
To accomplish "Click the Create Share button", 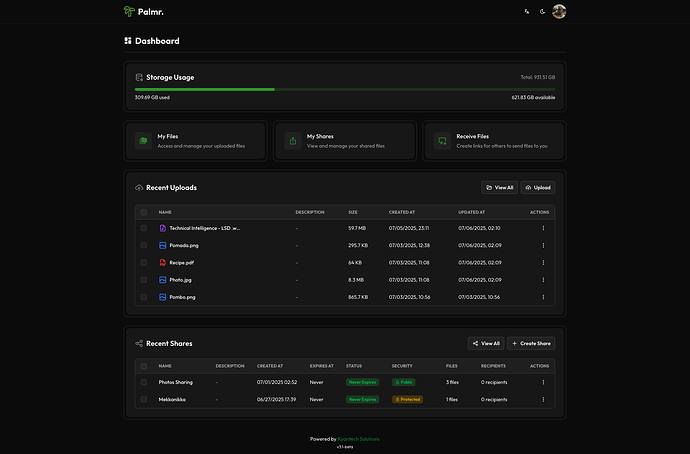I will 530,343.
